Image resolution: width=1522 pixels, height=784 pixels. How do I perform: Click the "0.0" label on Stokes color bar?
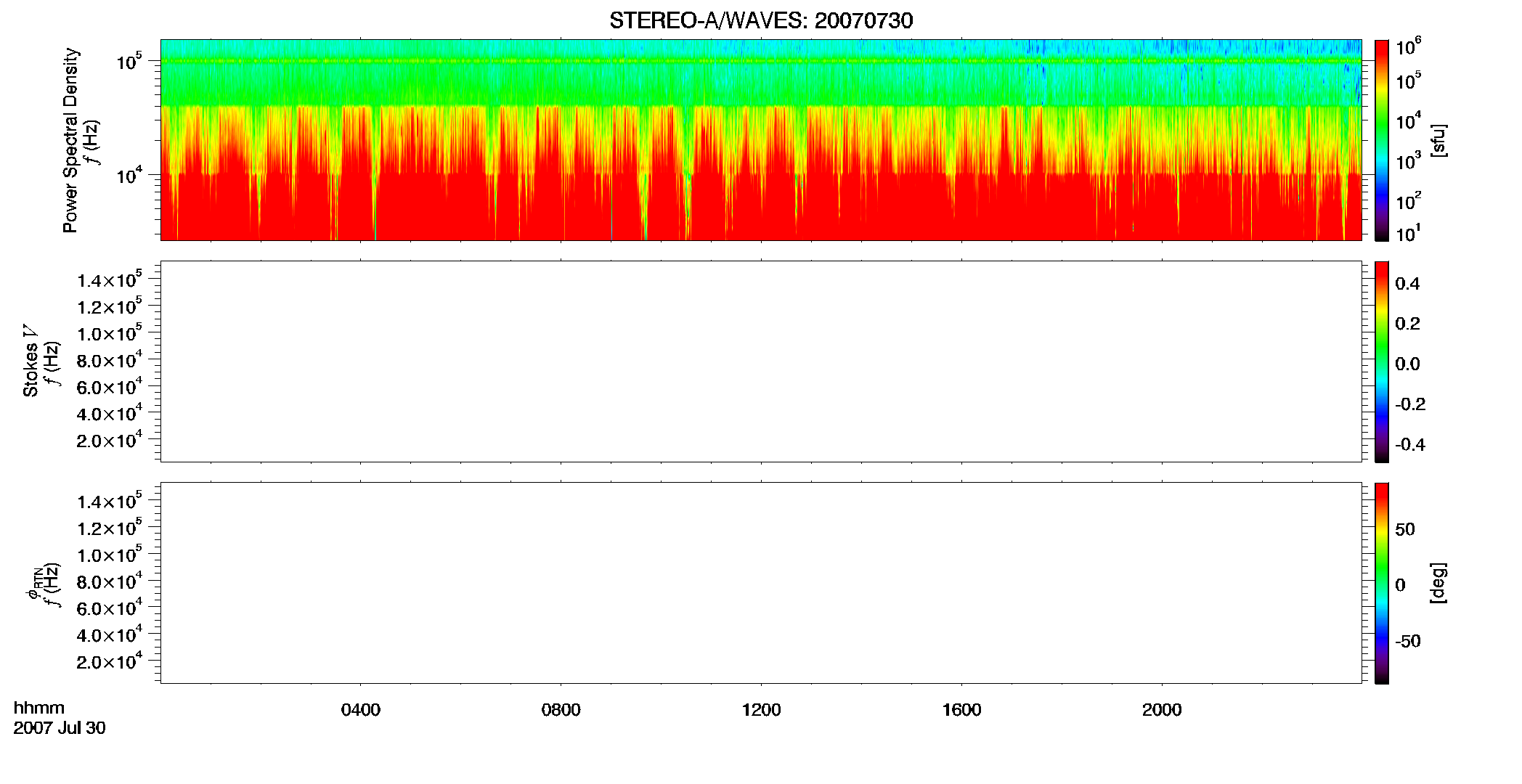tap(1407, 364)
